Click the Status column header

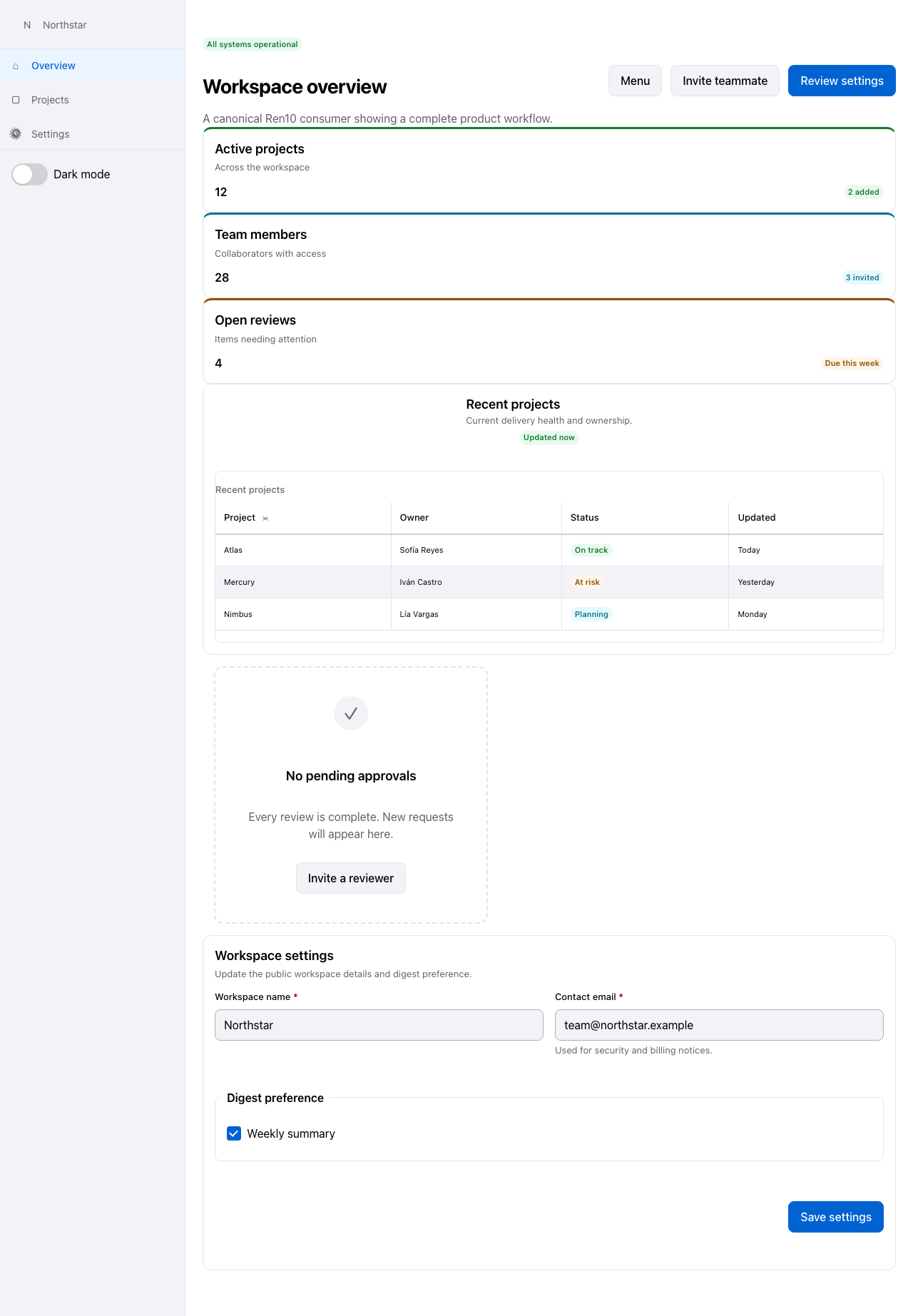pyautogui.click(x=646, y=518)
